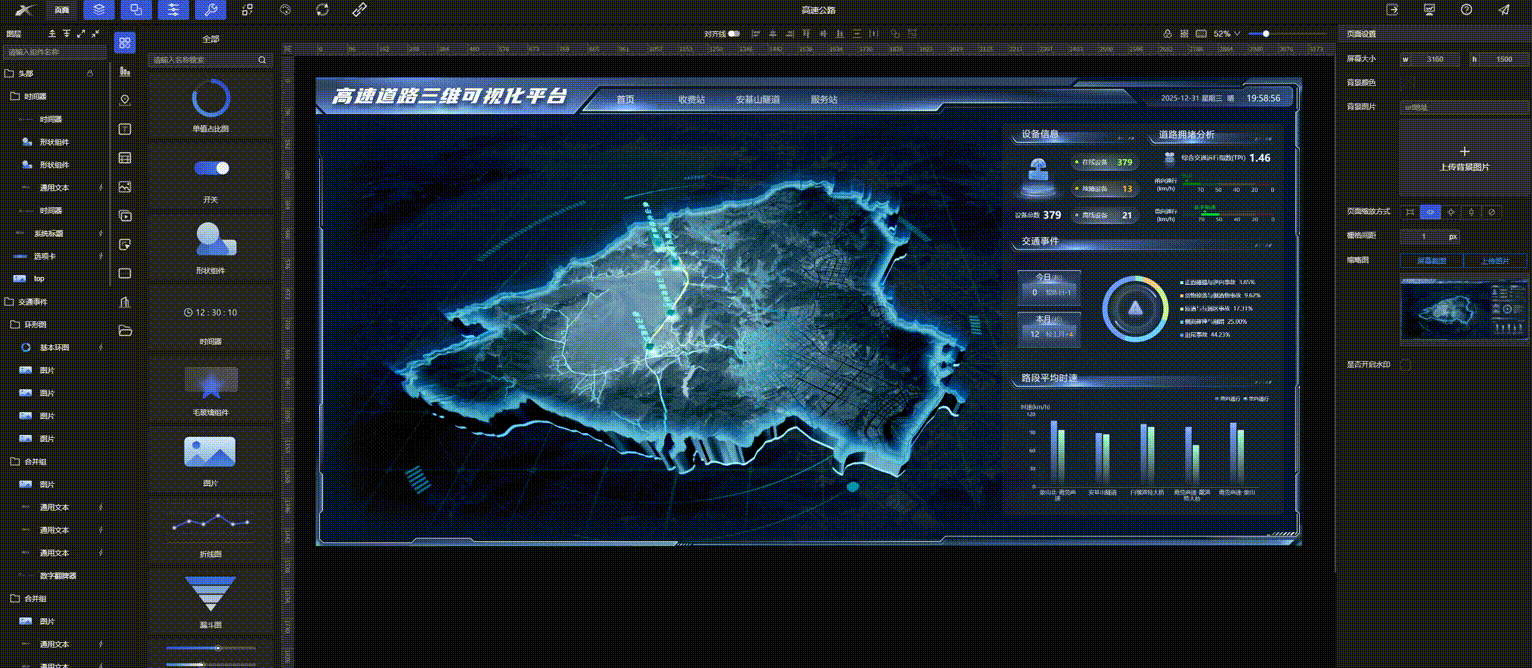Select the folder category icon
This screenshot has width=1532, height=668.
coord(125,330)
